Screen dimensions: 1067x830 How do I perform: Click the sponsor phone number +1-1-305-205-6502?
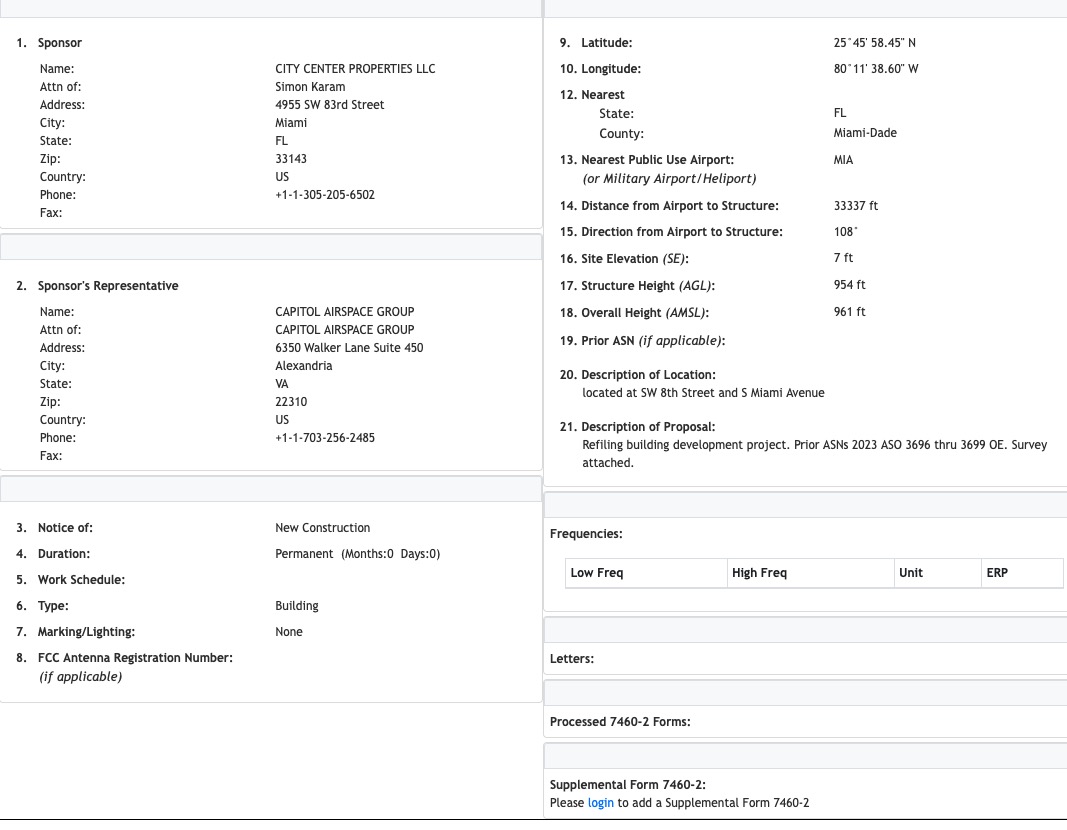325,195
